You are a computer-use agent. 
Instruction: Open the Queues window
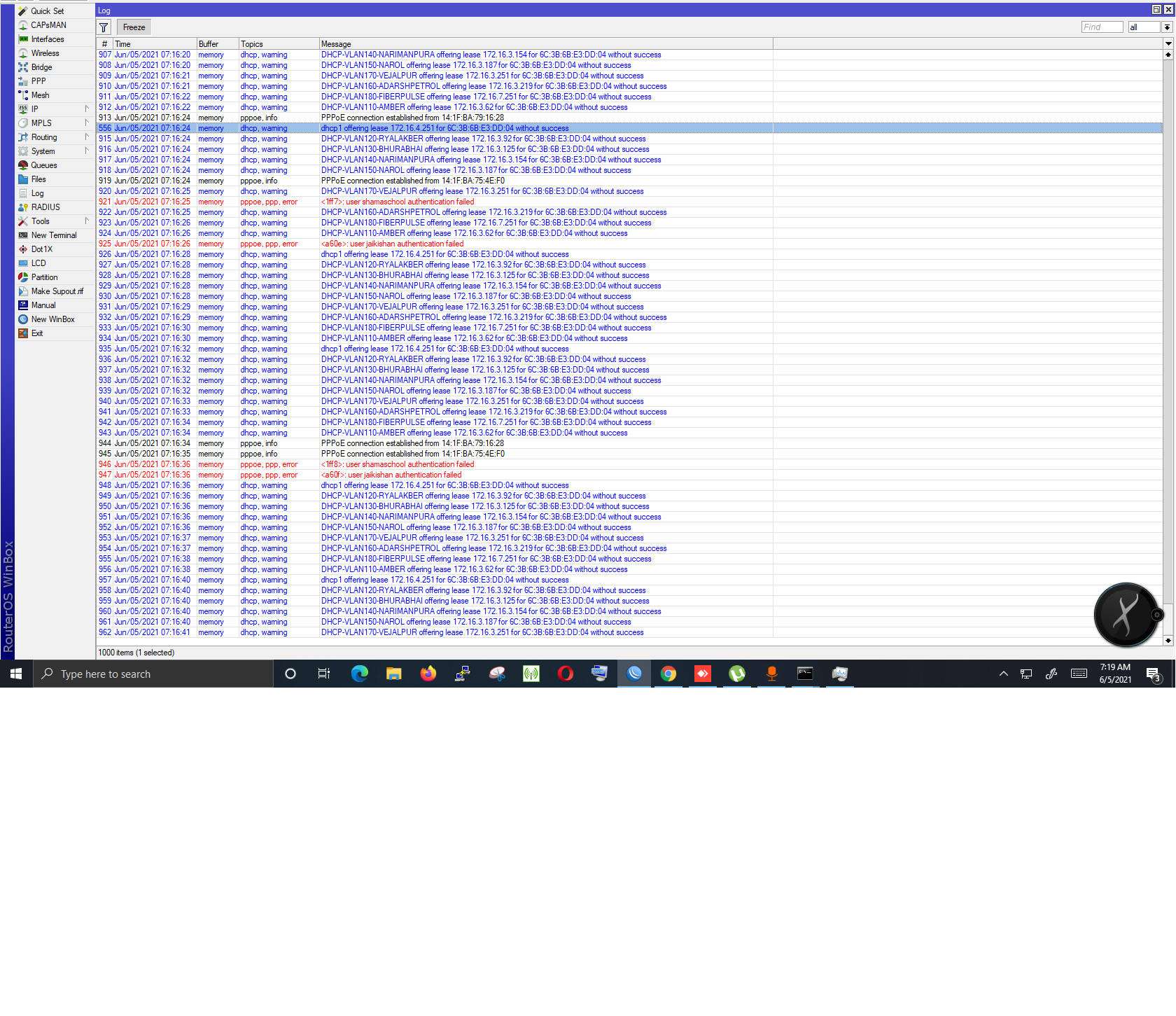[43, 165]
